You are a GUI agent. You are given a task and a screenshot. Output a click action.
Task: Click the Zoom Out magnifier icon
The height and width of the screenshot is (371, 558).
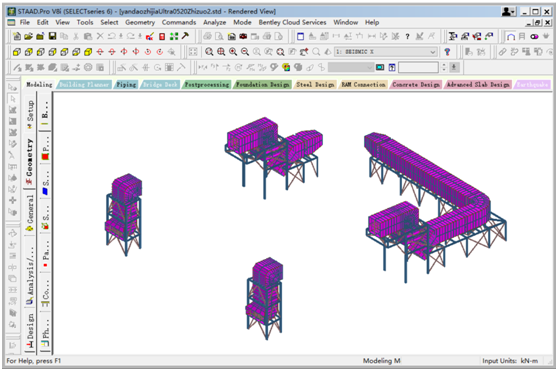point(245,52)
